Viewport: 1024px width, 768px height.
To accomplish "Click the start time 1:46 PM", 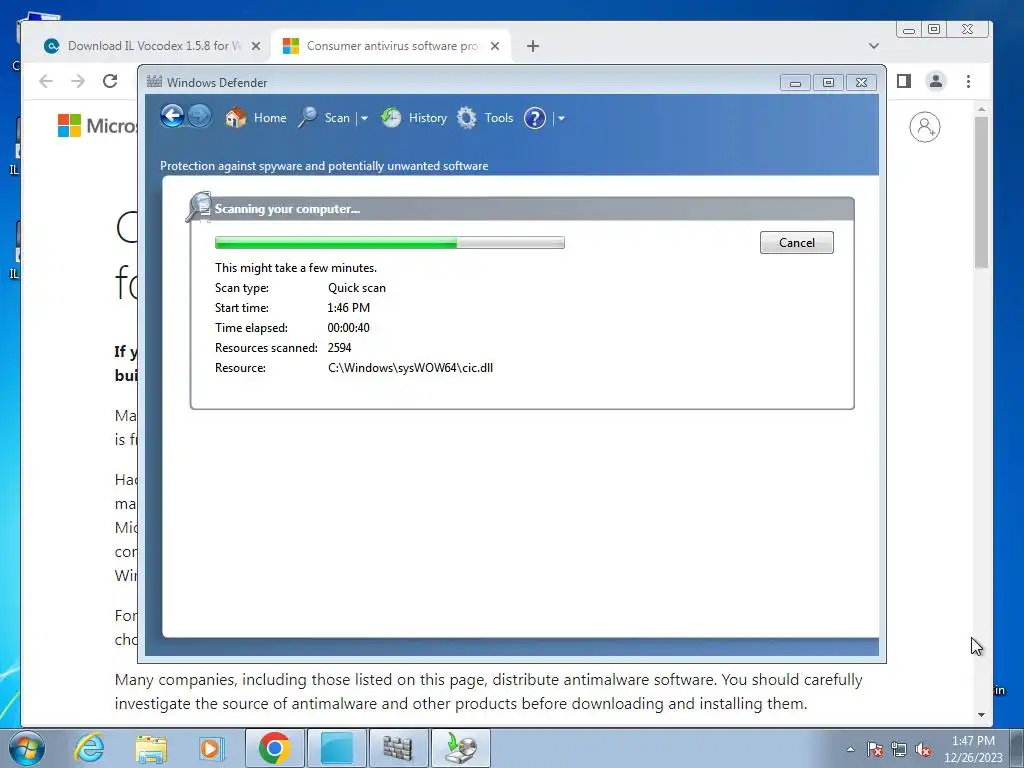I will click(348, 308).
